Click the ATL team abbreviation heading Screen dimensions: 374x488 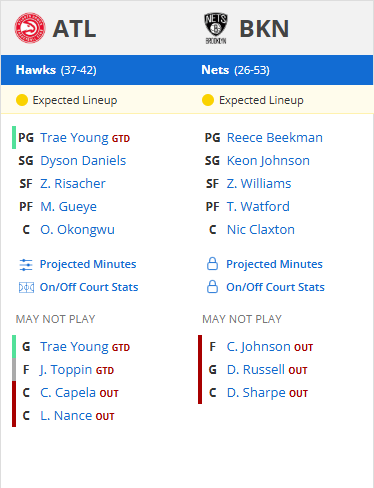tap(74, 29)
